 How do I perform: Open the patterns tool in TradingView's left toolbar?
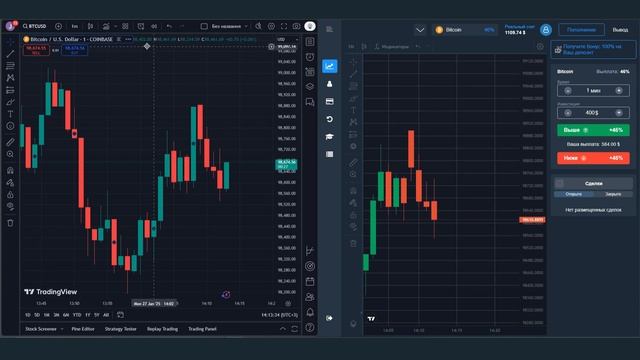click(x=10, y=78)
